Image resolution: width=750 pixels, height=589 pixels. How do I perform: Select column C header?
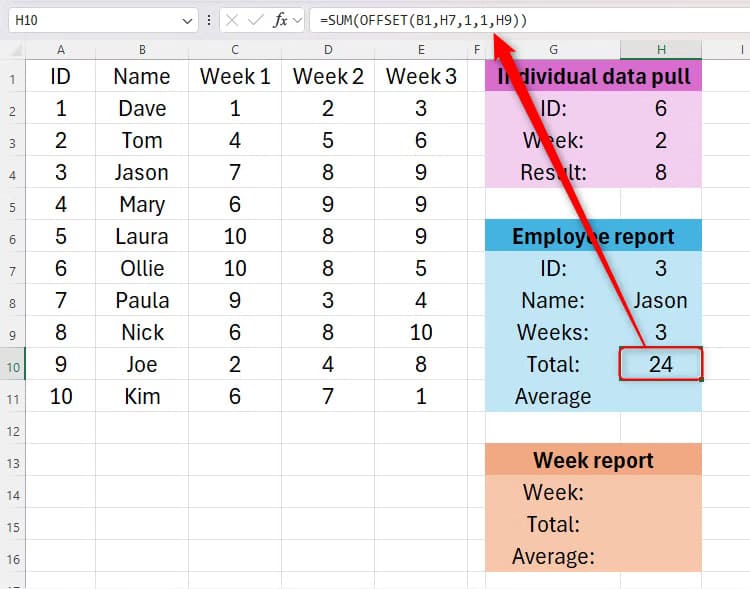[x=235, y=50]
